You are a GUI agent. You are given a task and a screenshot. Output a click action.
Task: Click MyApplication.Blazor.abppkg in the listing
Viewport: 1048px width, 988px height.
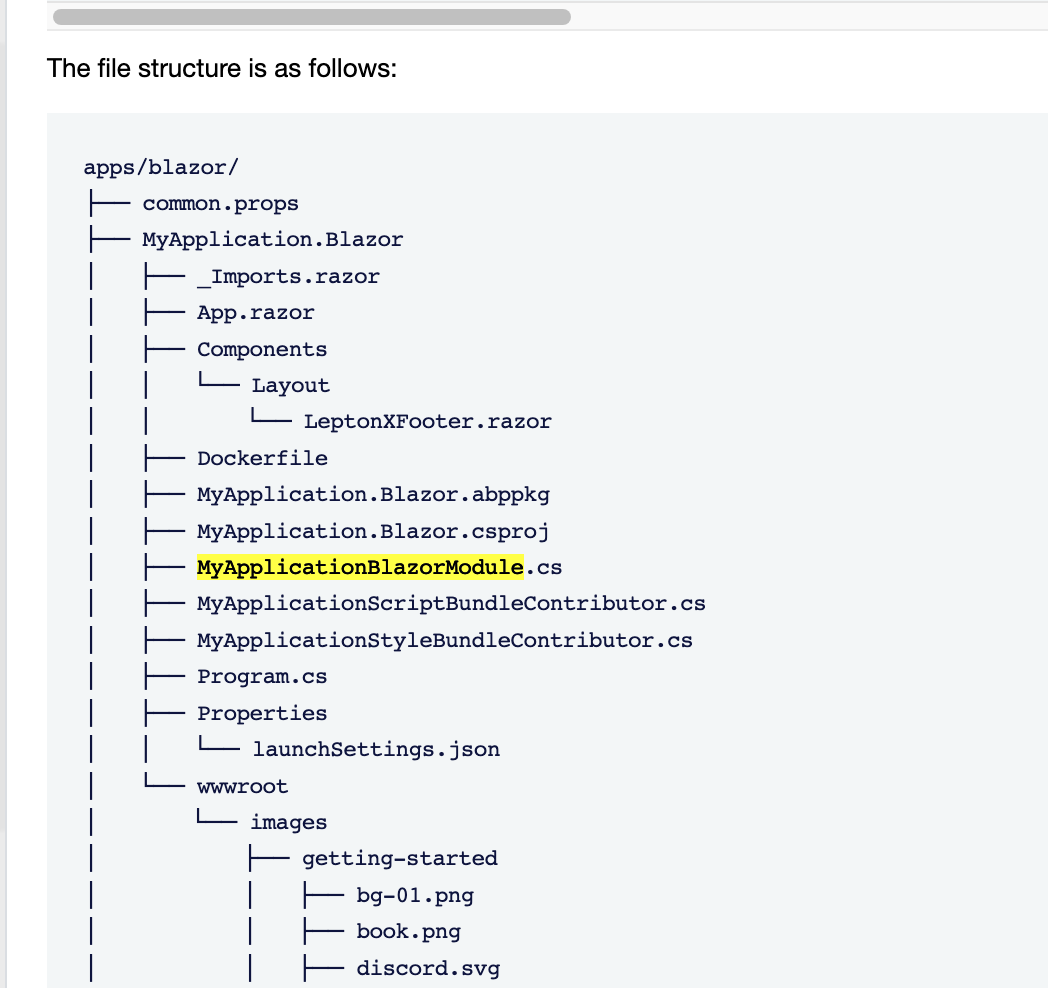374,495
